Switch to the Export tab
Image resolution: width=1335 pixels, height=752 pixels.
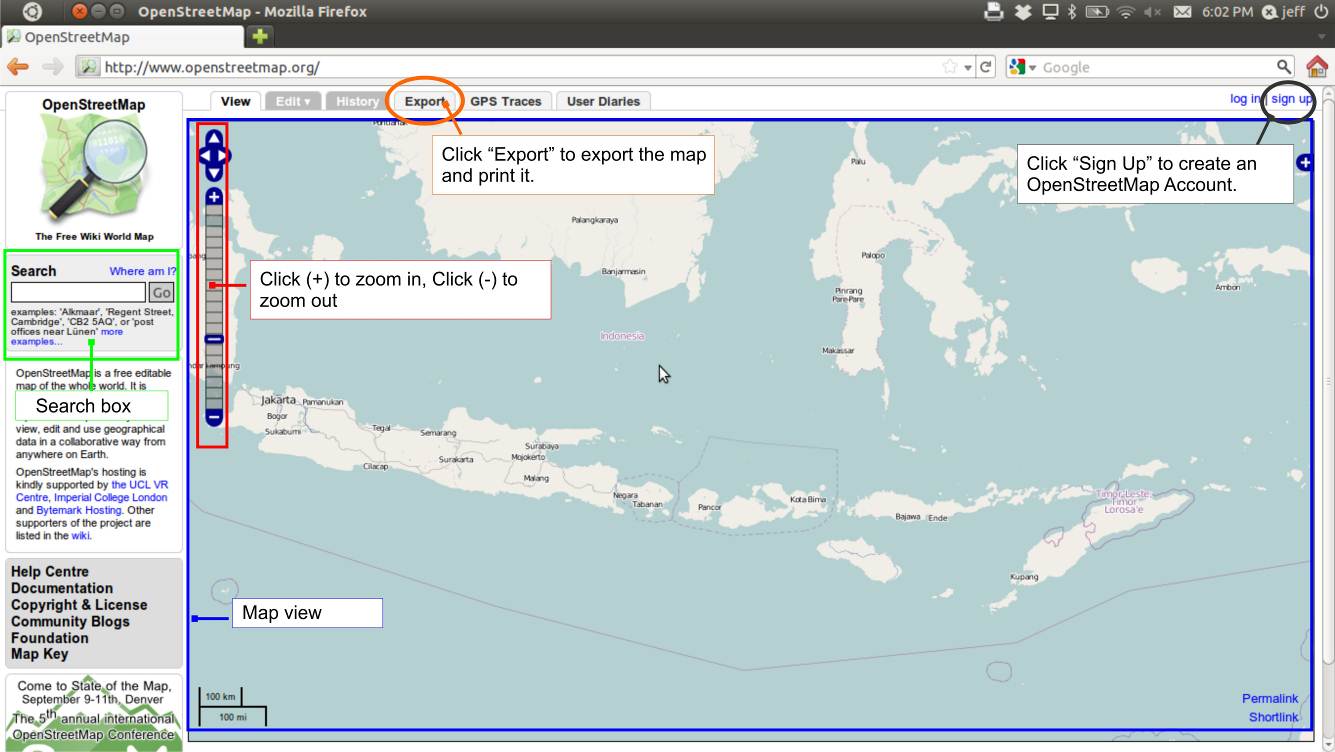[x=426, y=101]
